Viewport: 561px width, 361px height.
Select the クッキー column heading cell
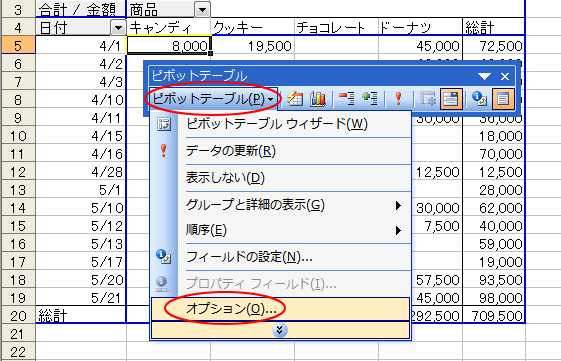tap(253, 27)
